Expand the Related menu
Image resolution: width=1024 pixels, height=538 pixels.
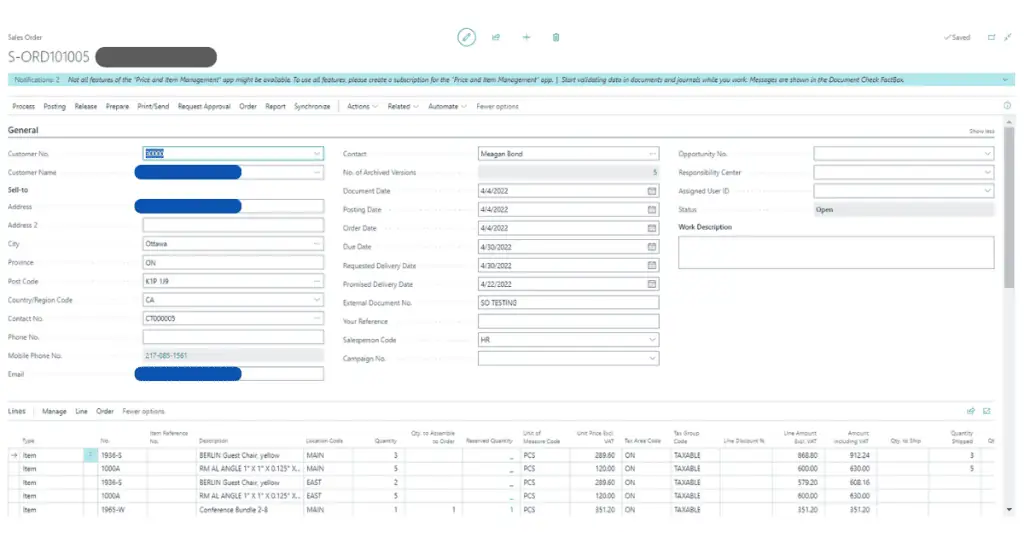pyautogui.click(x=403, y=106)
